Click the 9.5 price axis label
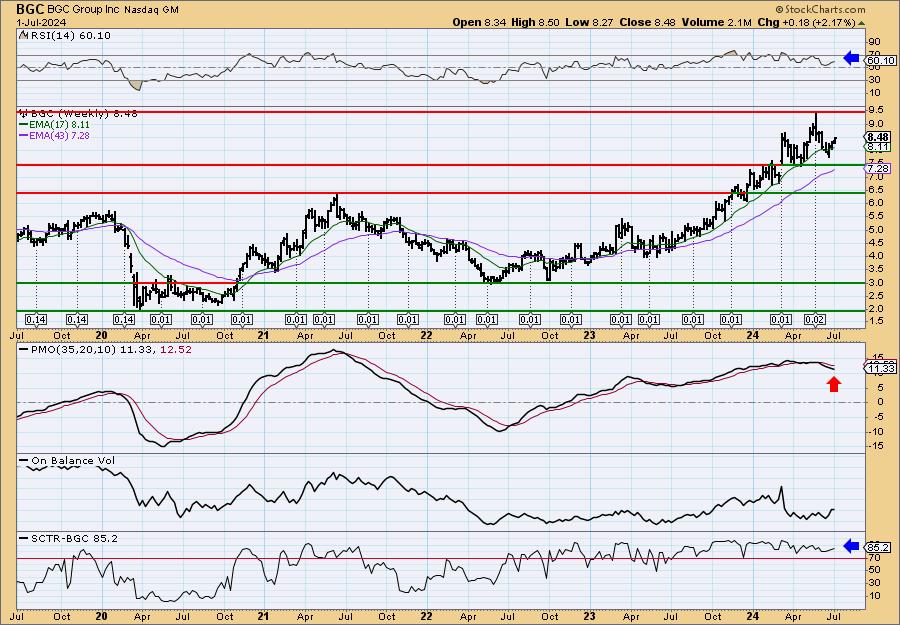The width and height of the screenshot is (900, 625). (875, 110)
